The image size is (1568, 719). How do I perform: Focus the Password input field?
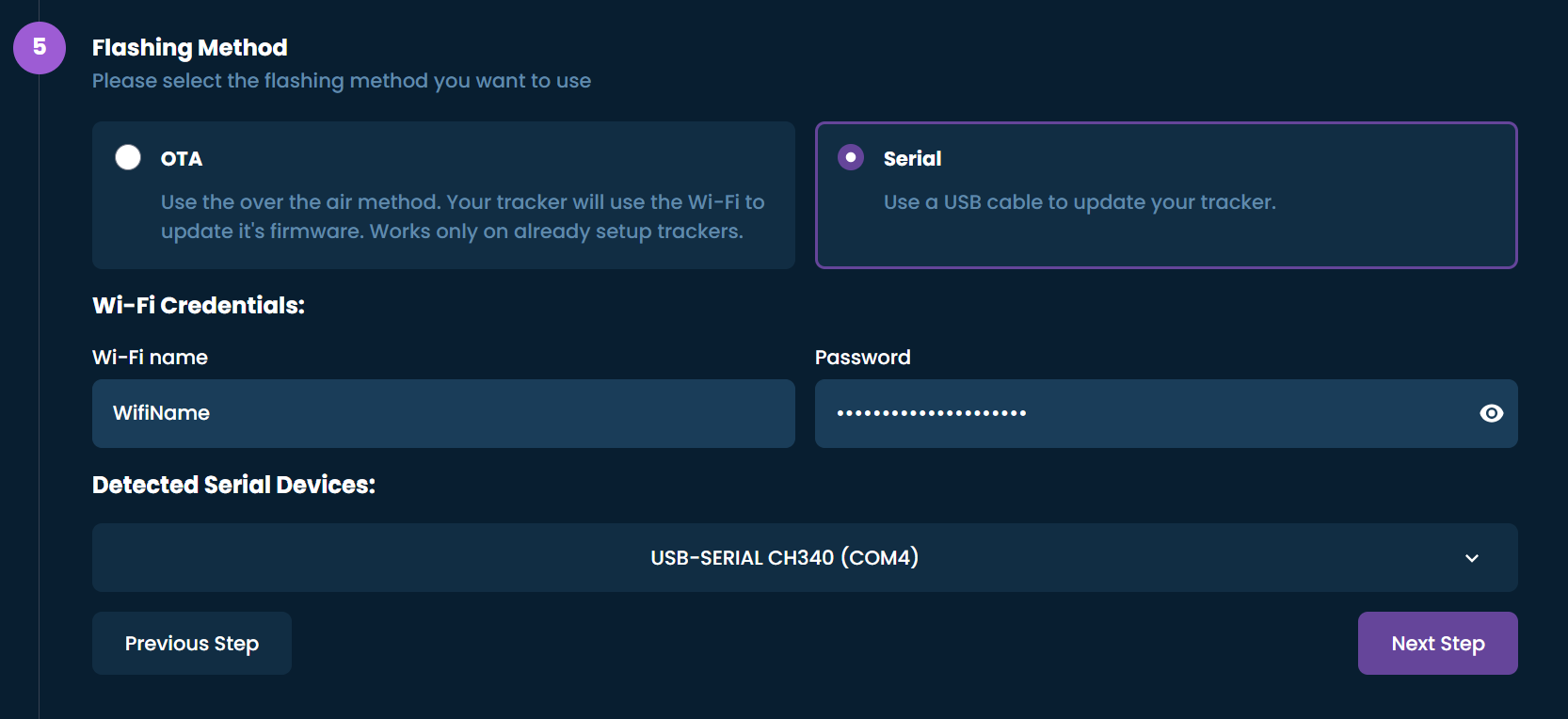[x=1166, y=413]
